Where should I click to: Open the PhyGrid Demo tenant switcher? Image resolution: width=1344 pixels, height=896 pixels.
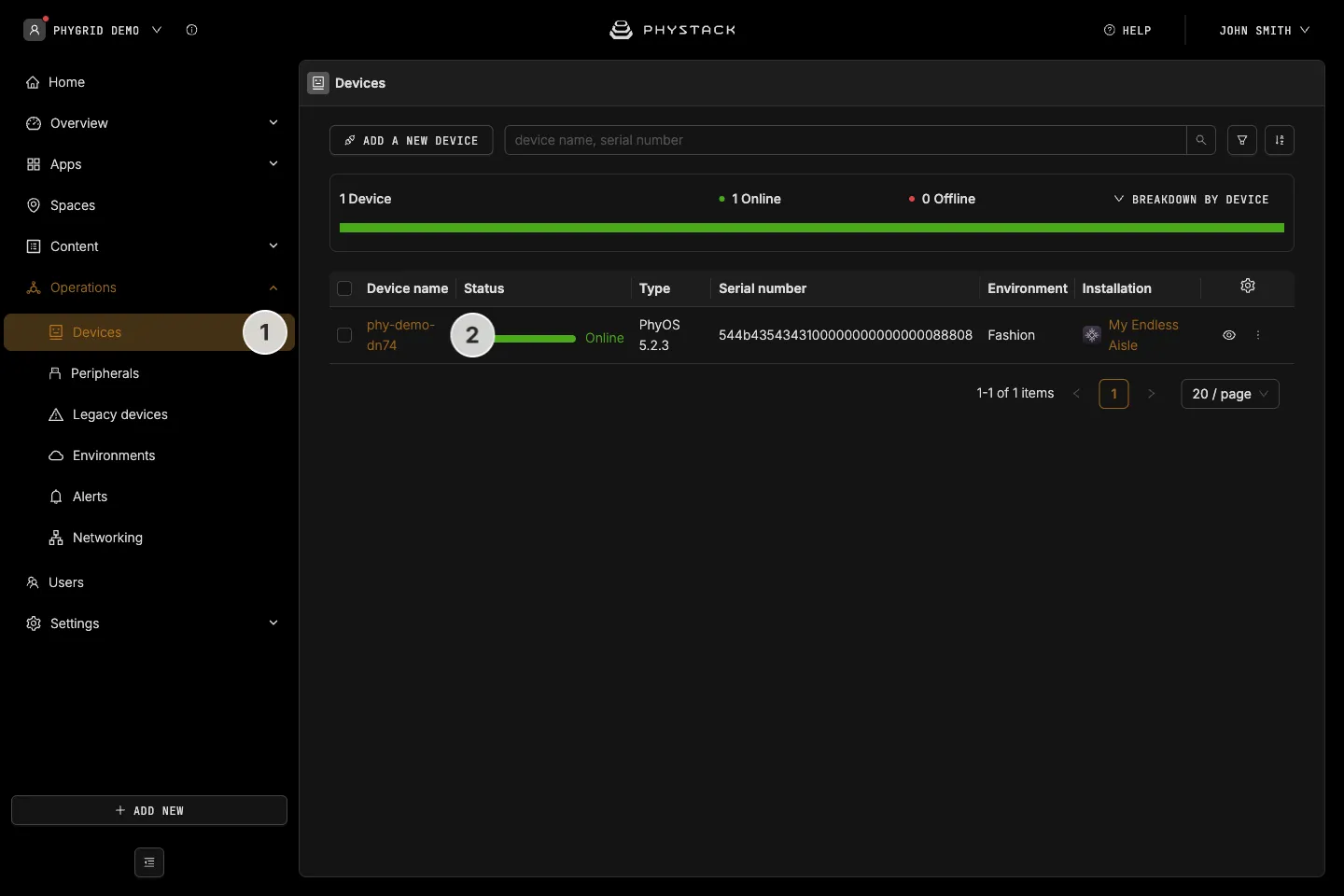pyautogui.click(x=93, y=30)
